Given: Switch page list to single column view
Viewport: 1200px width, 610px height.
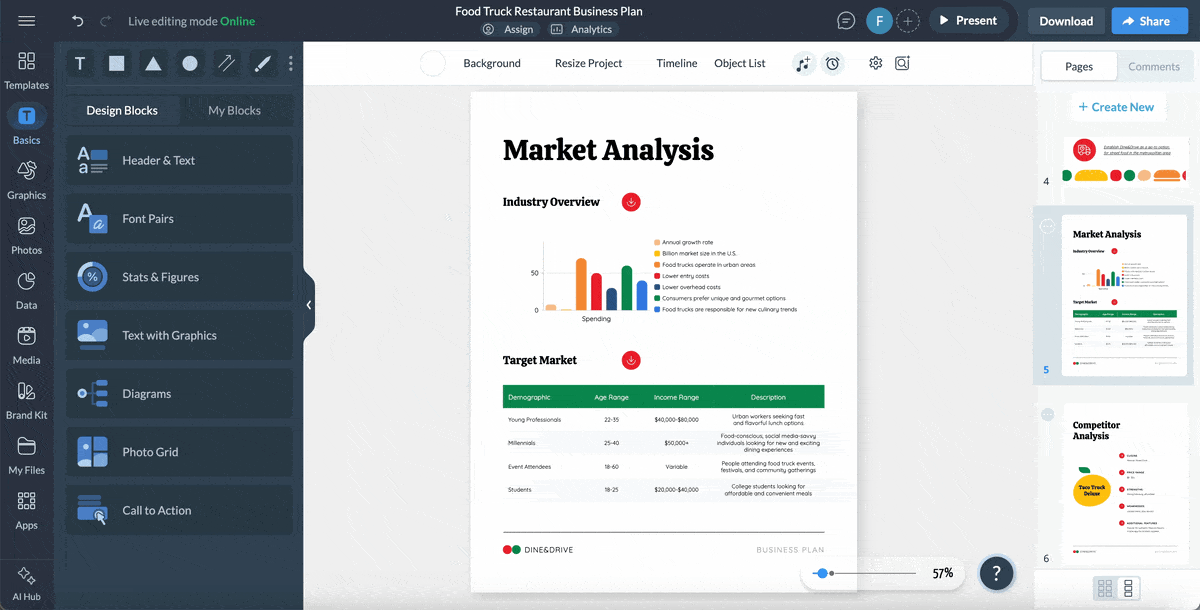Looking at the screenshot, I should [x=1131, y=588].
